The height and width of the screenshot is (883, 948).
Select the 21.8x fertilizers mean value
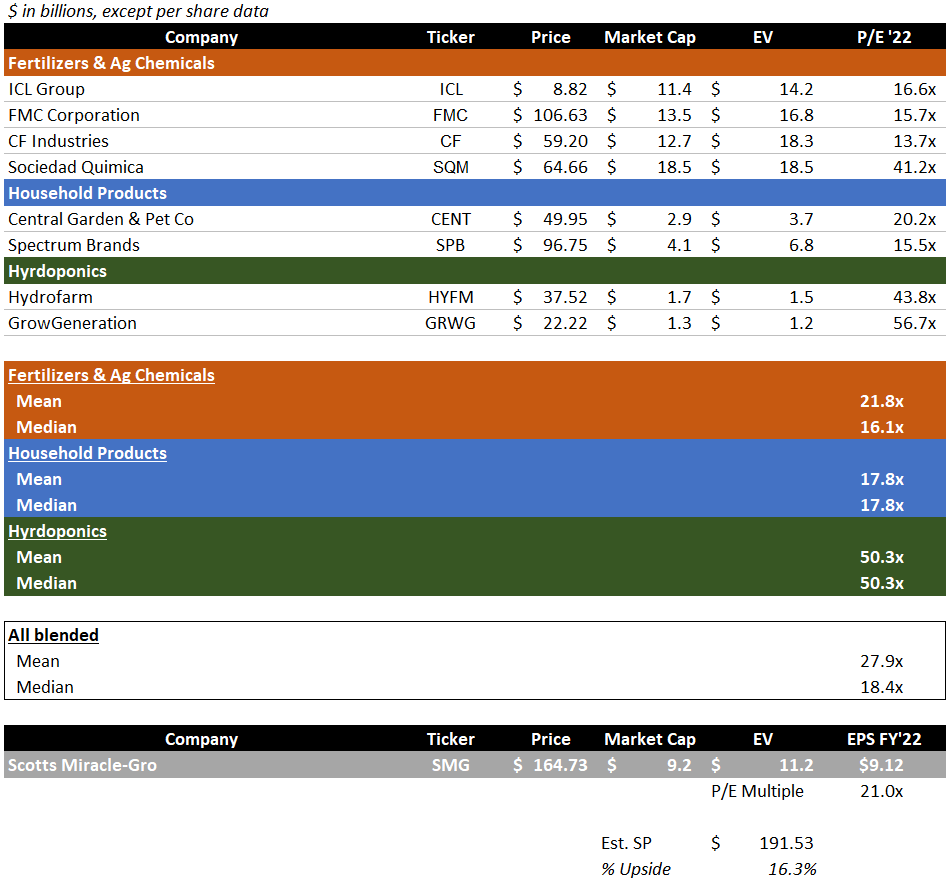tap(881, 401)
